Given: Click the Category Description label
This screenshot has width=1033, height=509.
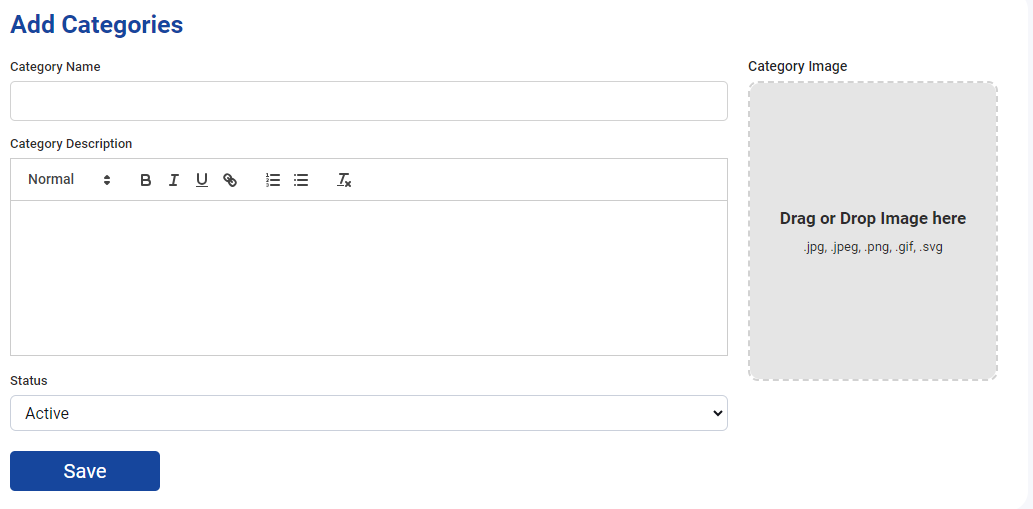Looking at the screenshot, I should tap(71, 144).
